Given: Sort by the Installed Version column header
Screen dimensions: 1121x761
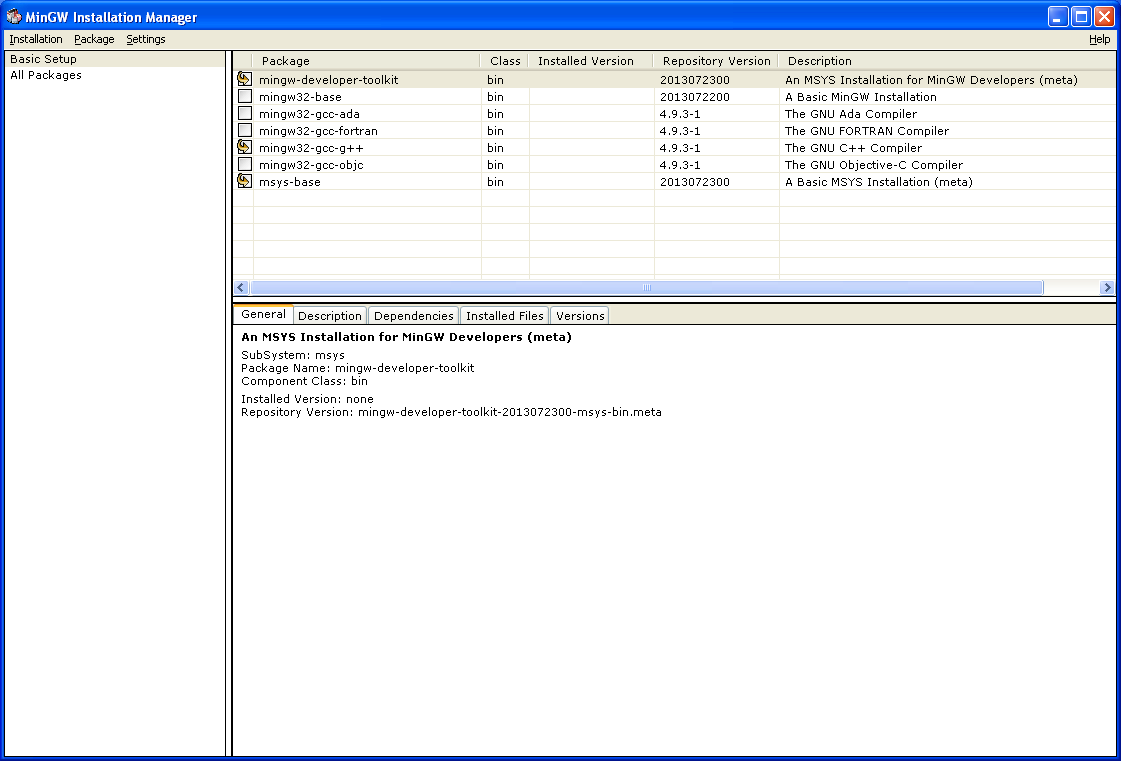Looking at the screenshot, I should (591, 62).
